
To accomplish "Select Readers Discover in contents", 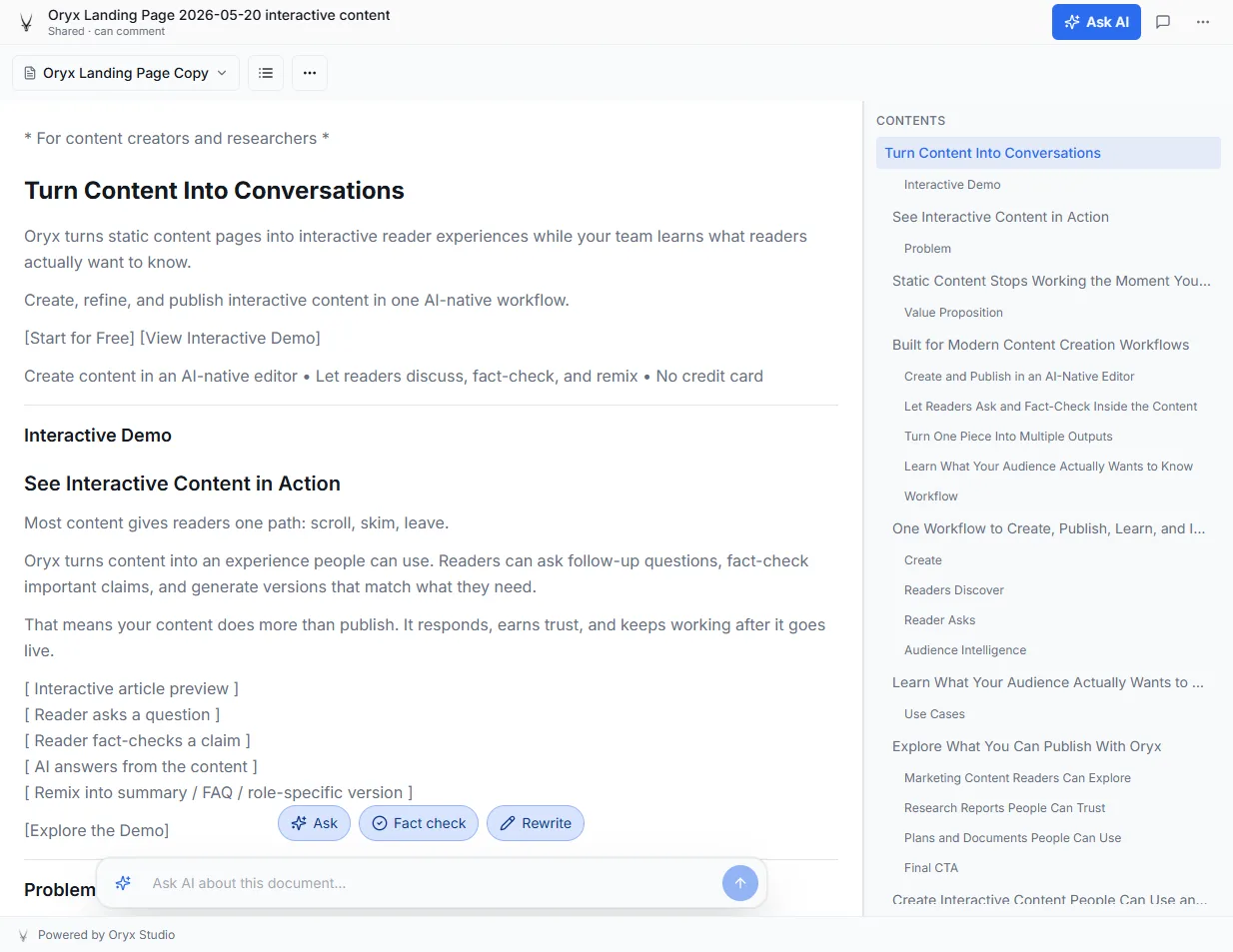I will [x=954, y=590].
